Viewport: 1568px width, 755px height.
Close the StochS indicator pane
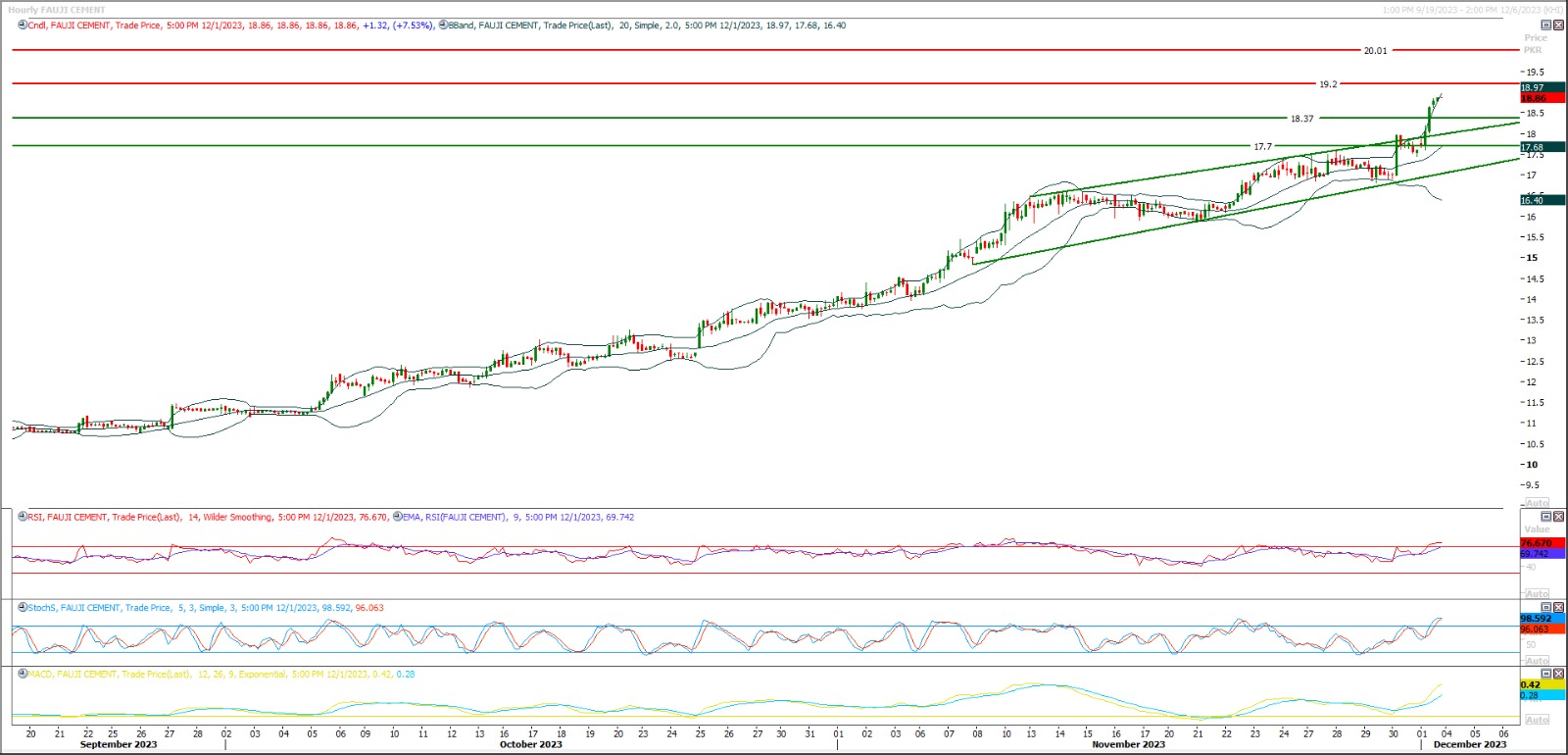point(1559,608)
